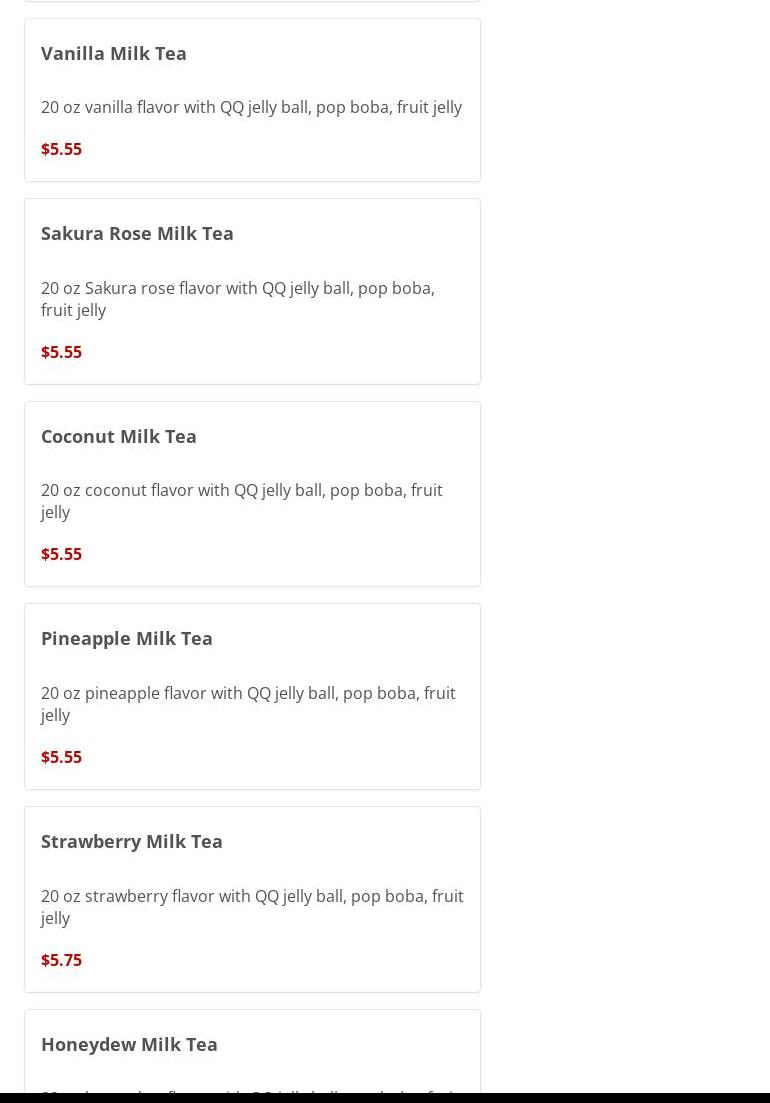Click the Sakura Rose Milk Tea price
Screen dimensions: 770x1103
point(61,352)
